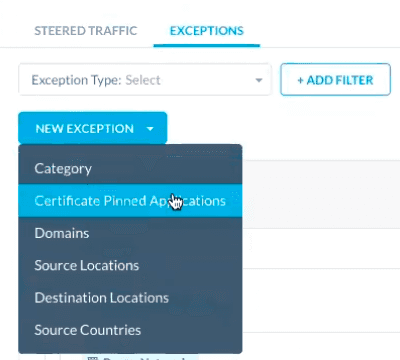Click the empty table row right of Domains
This screenshot has height=360, width=400.
(321, 248)
